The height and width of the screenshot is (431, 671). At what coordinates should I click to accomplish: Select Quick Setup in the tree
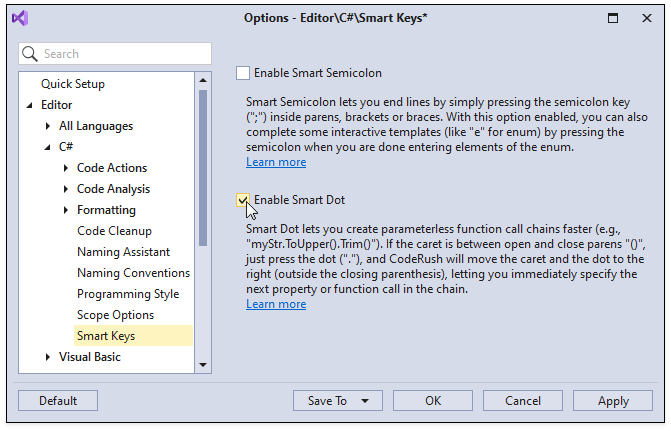tap(73, 84)
